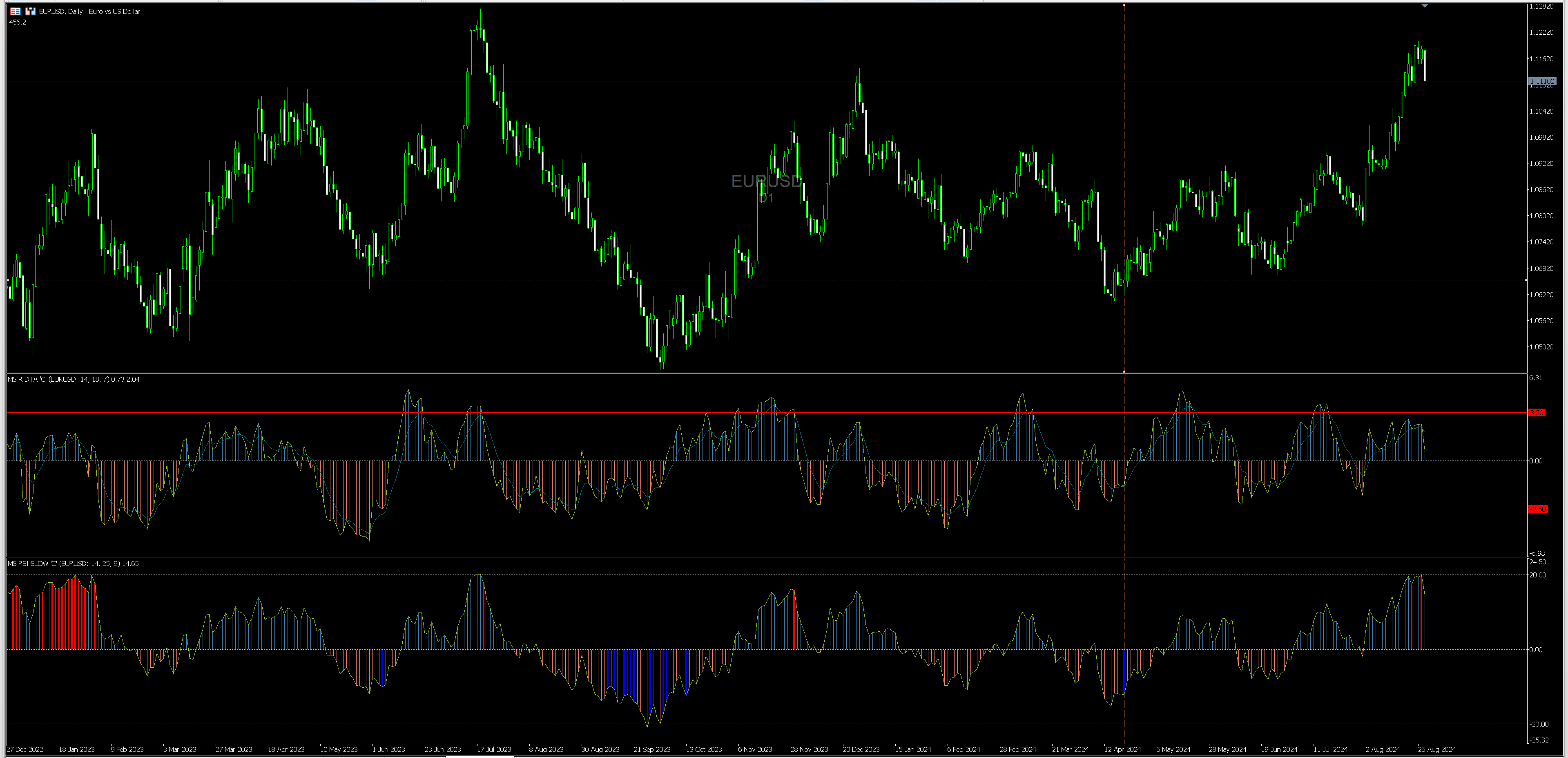Open Depth of Market icon beside EURUSD title
The height and width of the screenshot is (758, 1568).
31,11
